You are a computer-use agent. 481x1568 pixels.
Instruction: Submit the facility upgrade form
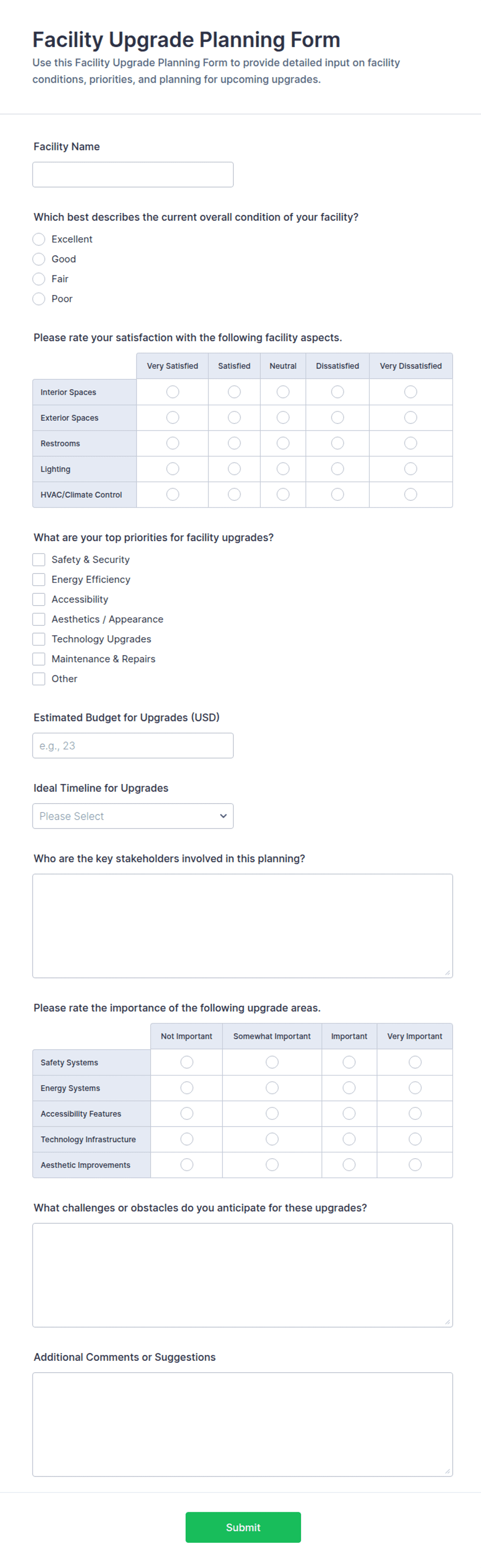point(243,1527)
